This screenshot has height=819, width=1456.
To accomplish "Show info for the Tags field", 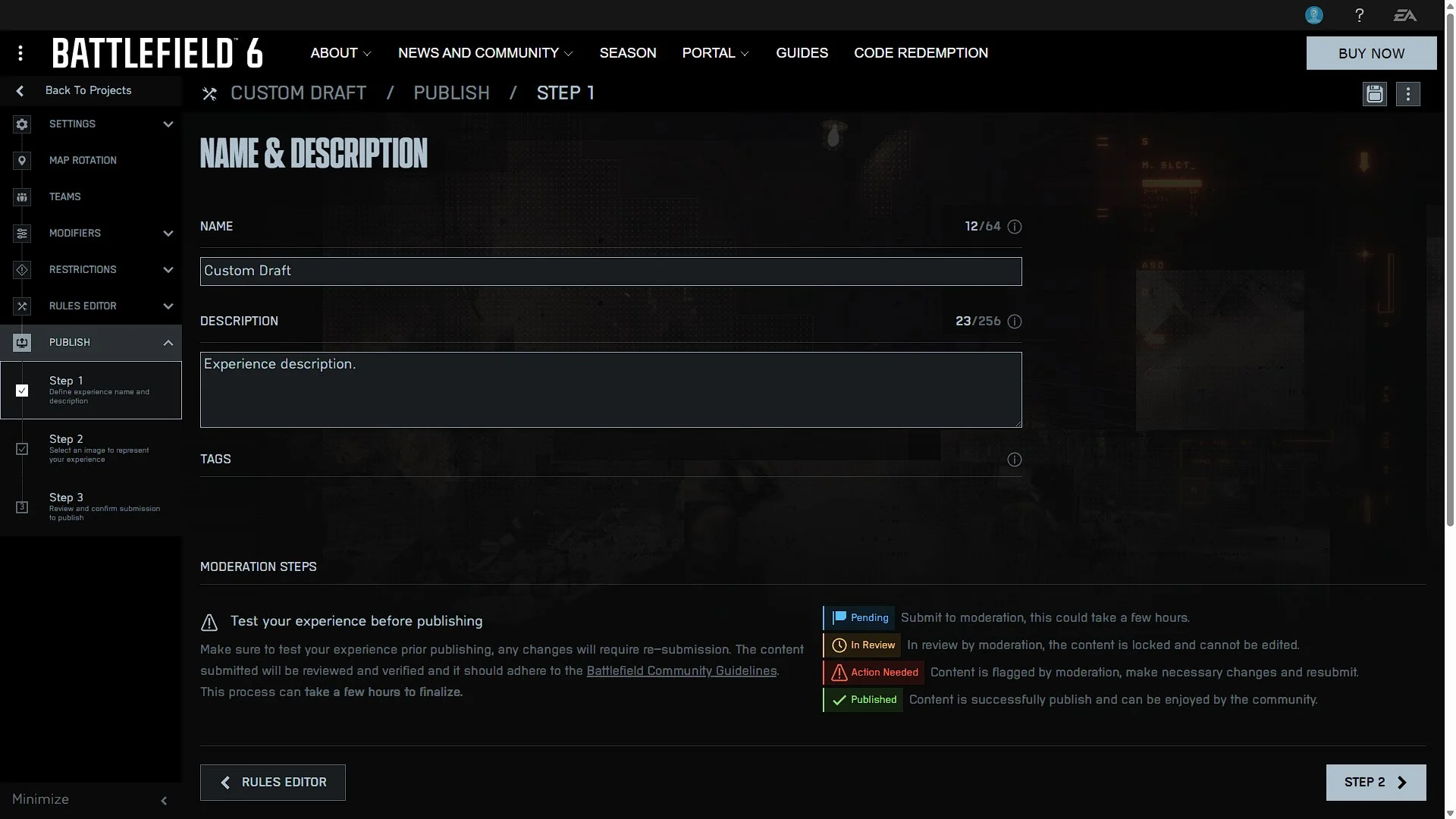I will (x=1015, y=460).
